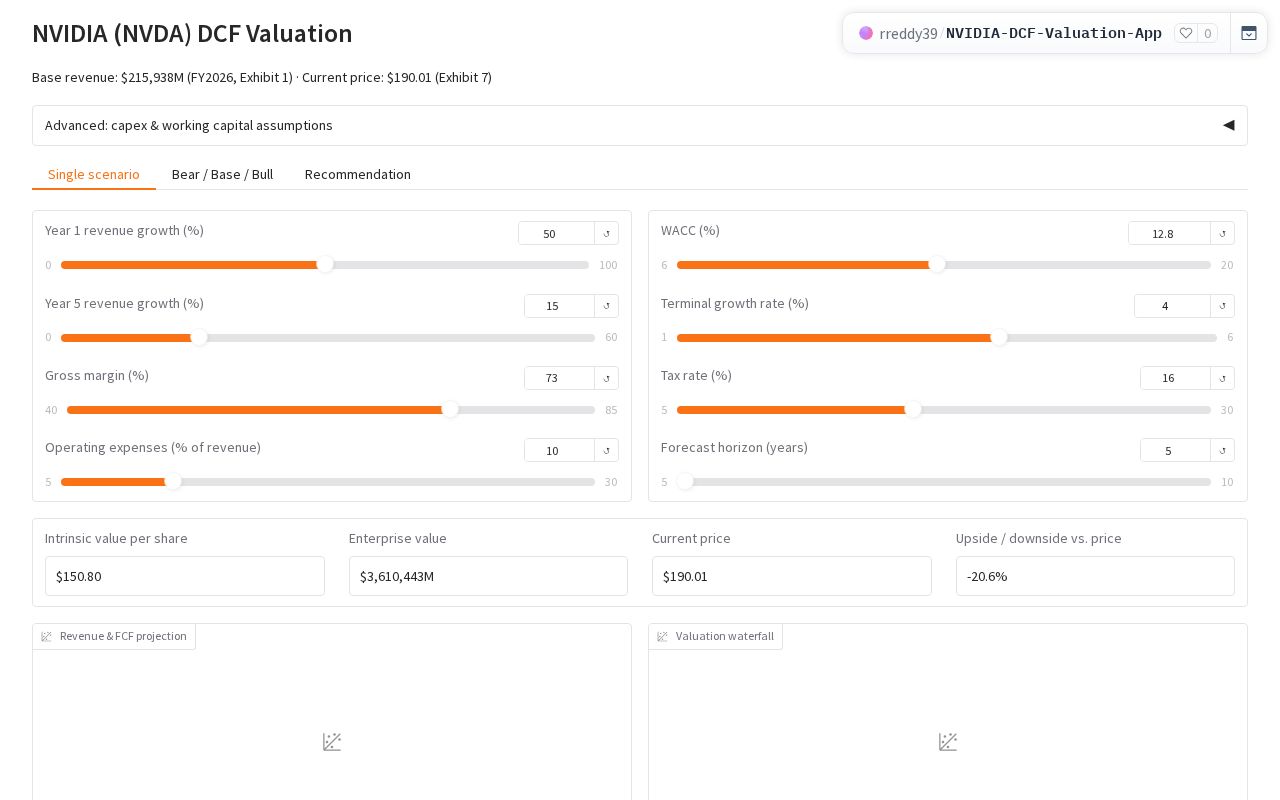Click the 'Operating expenses (% of revenue)' label
Viewport: 1280px width, 800px height.
[x=153, y=447]
